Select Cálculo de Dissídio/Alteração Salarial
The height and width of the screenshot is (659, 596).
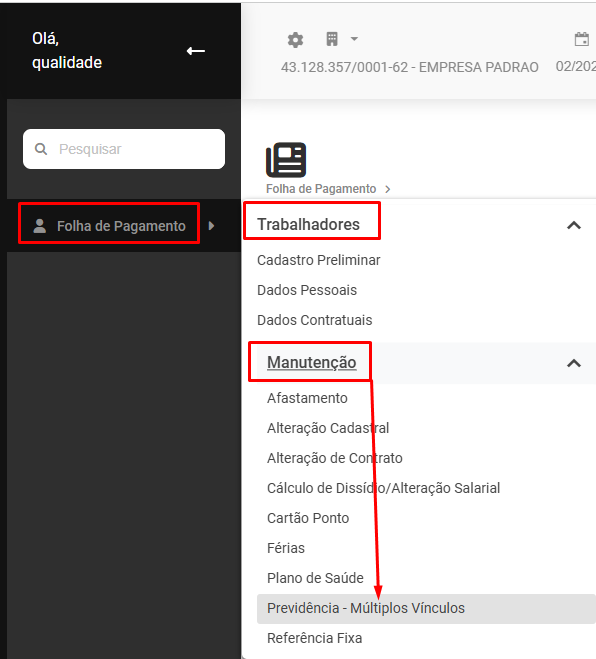point(383,488)
